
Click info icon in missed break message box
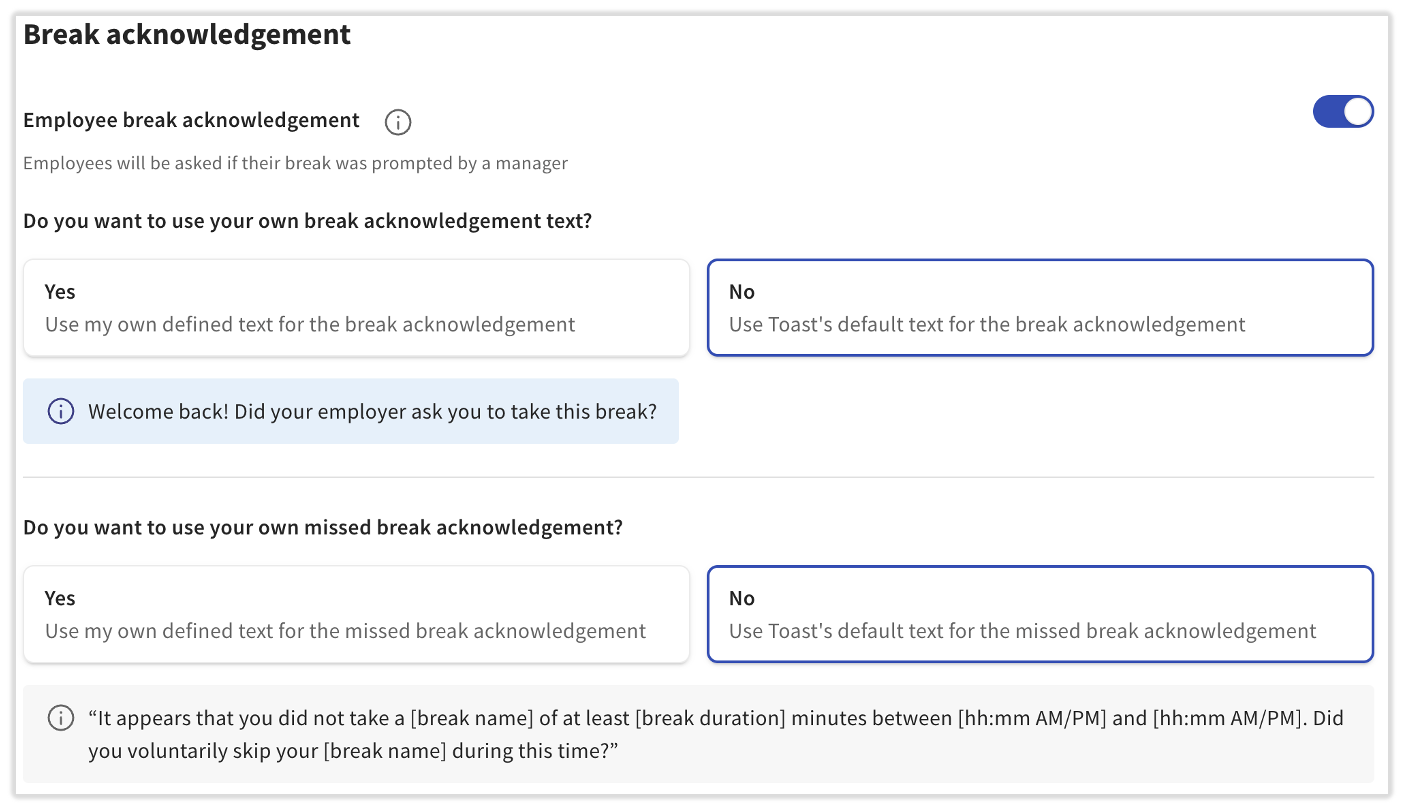pyautogui.click(x=61, y=718)
